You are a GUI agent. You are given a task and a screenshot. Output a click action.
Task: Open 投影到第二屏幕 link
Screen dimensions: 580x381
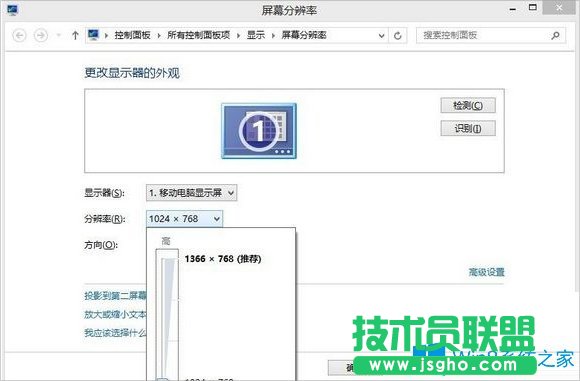115,296
